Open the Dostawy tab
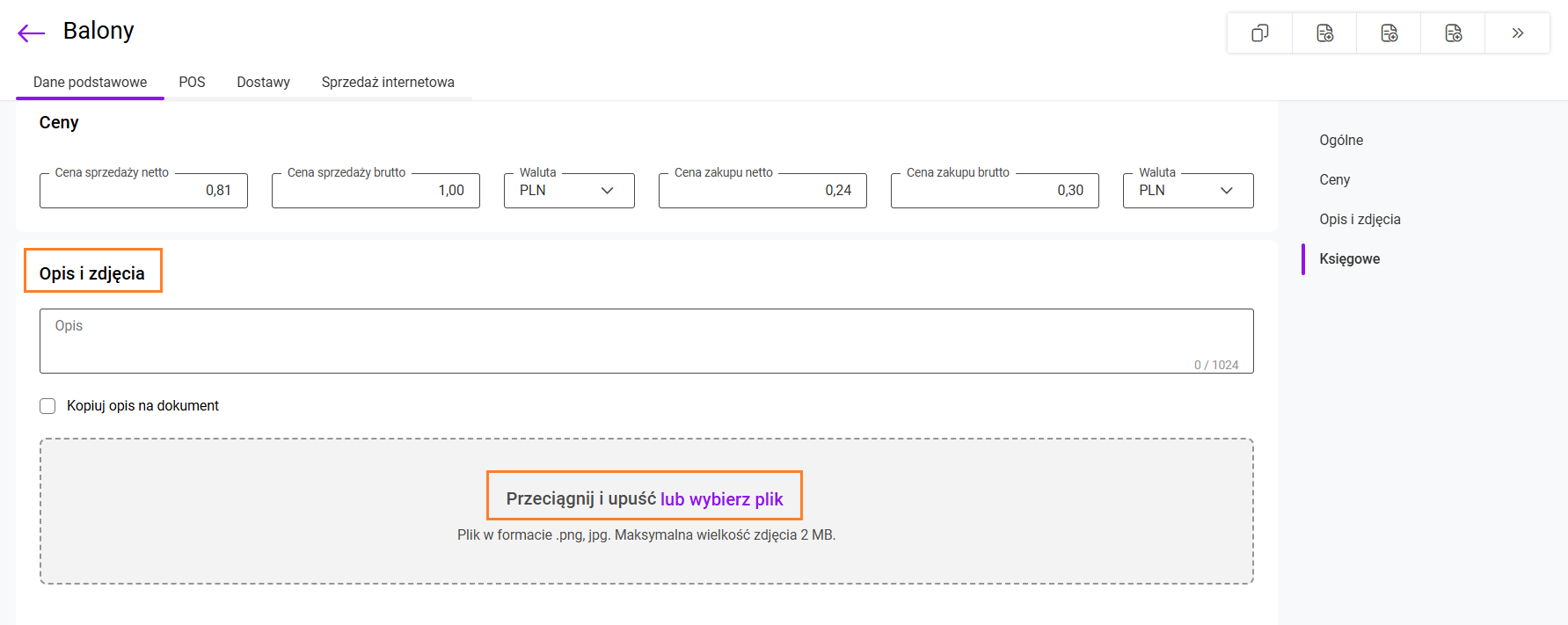Image resolution: width=1568 pixels, height=625 pixels. click(263, 83)
